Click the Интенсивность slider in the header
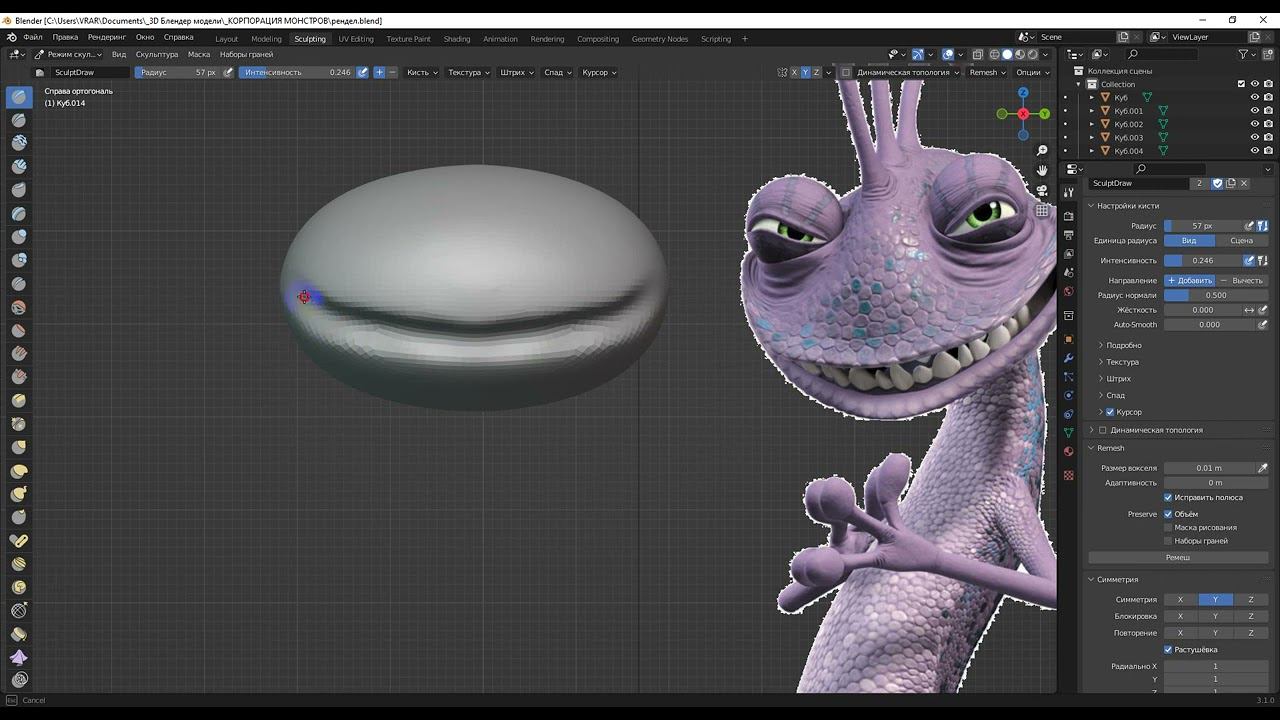 click(x=297, y=72)
